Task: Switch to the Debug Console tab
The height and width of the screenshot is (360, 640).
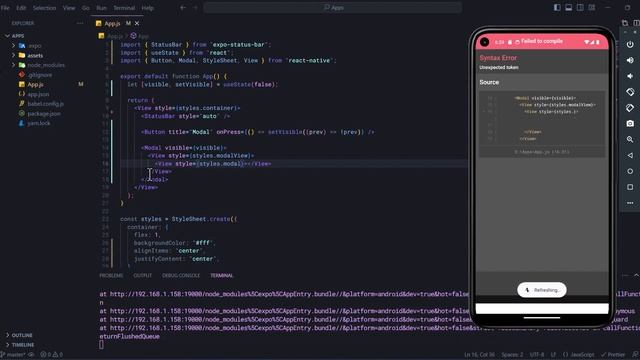Action: pyautogui.click(x=181, y=276)
